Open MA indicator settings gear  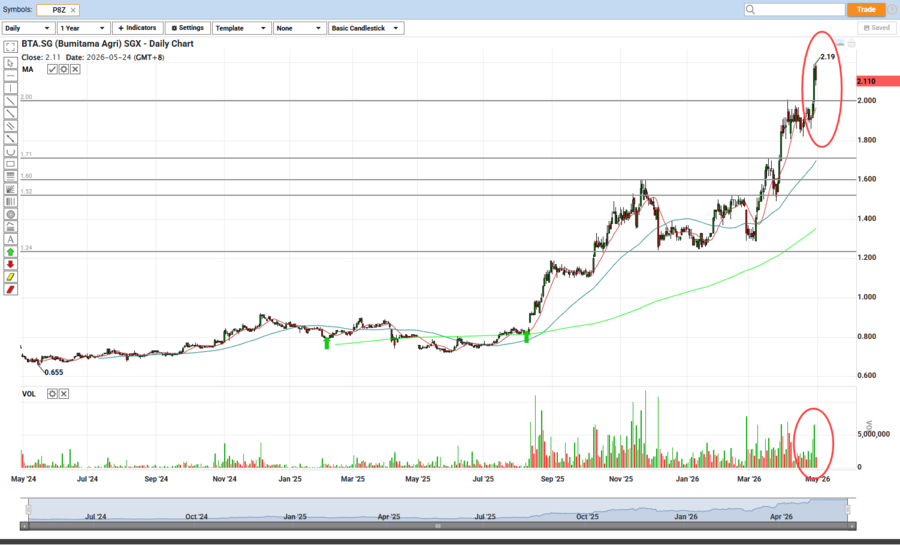coord(64,69)
